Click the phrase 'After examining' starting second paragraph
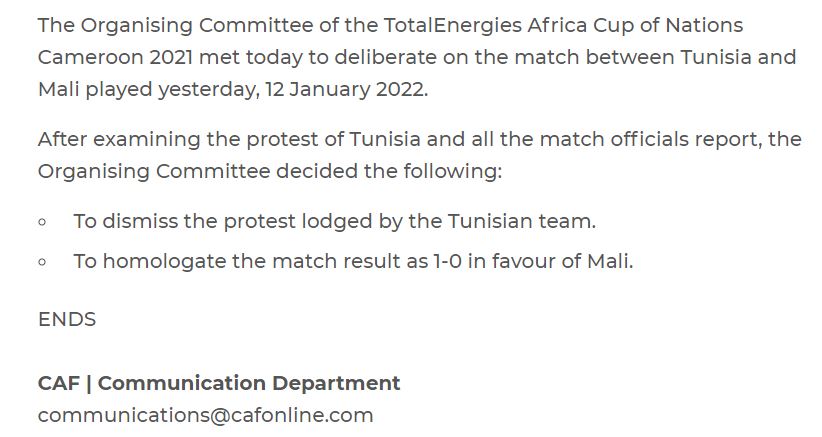Image resolution: width=822 pixels, height=437 pixels. point(119,140)
